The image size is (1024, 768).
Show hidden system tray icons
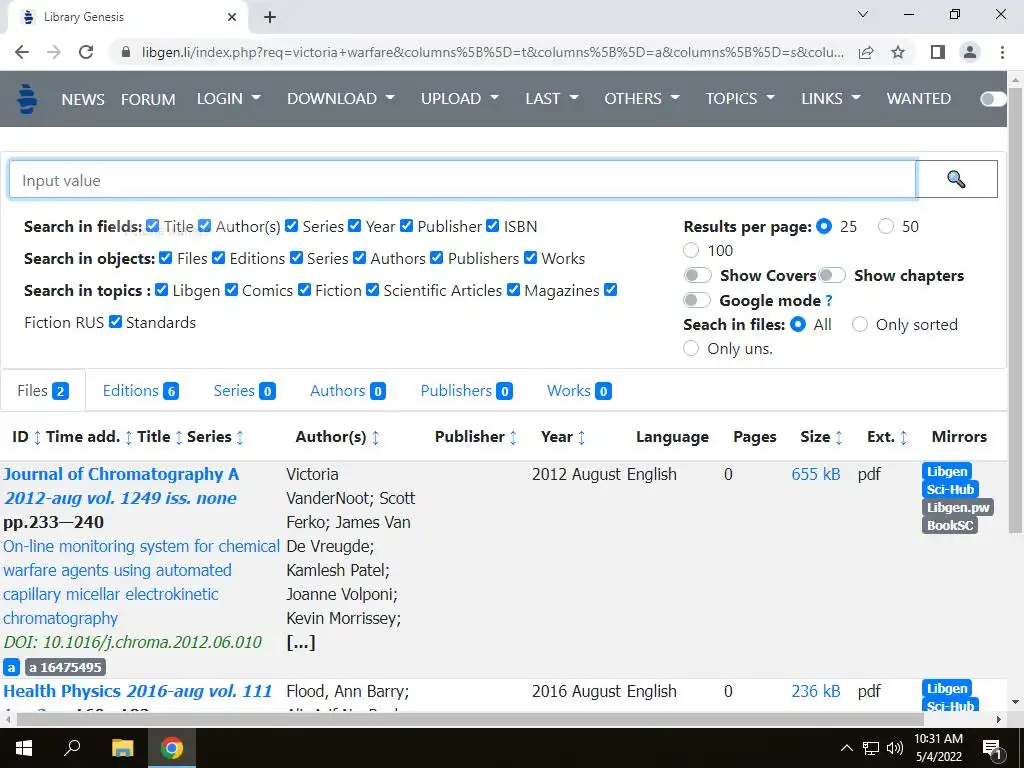pyautogui.click(x=846, y=748)
